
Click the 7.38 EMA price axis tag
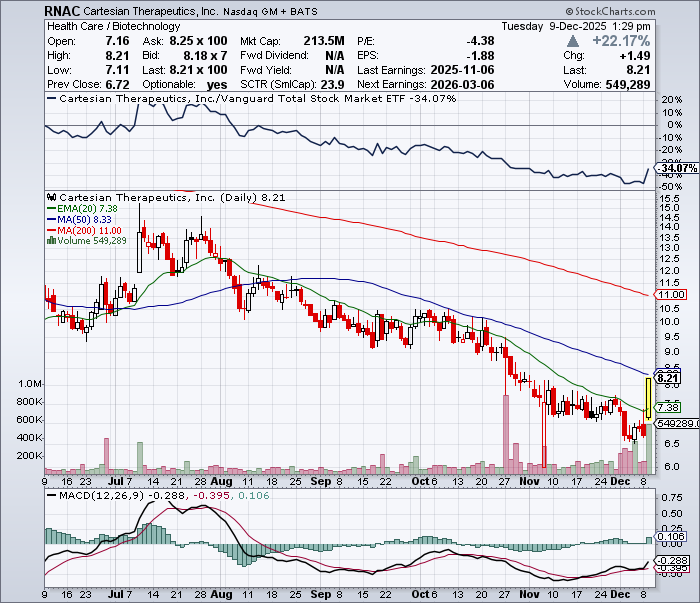(x=668, y=407)
